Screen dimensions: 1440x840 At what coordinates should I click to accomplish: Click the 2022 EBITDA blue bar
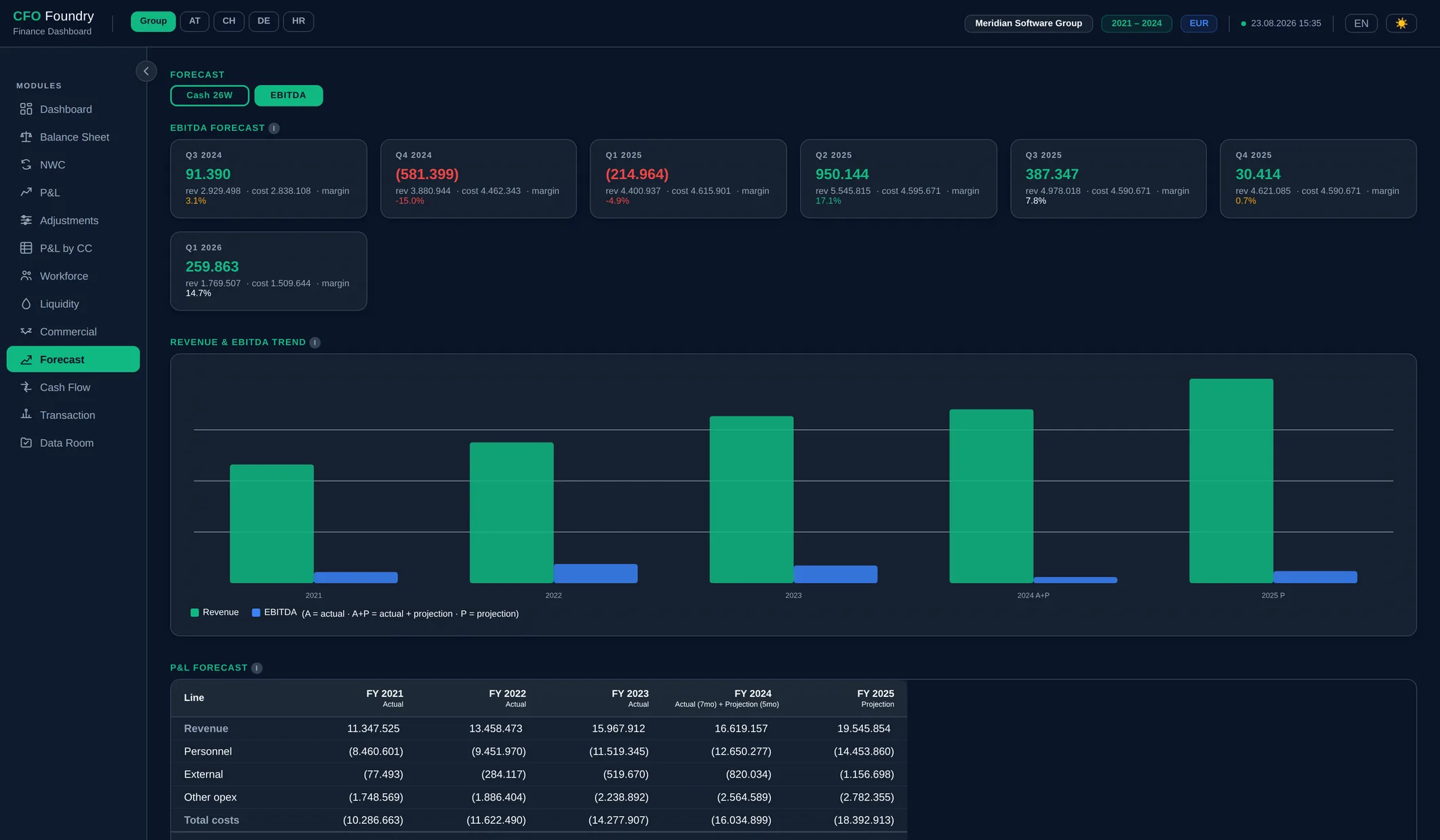pyautogui.click(x=596, y=574)
